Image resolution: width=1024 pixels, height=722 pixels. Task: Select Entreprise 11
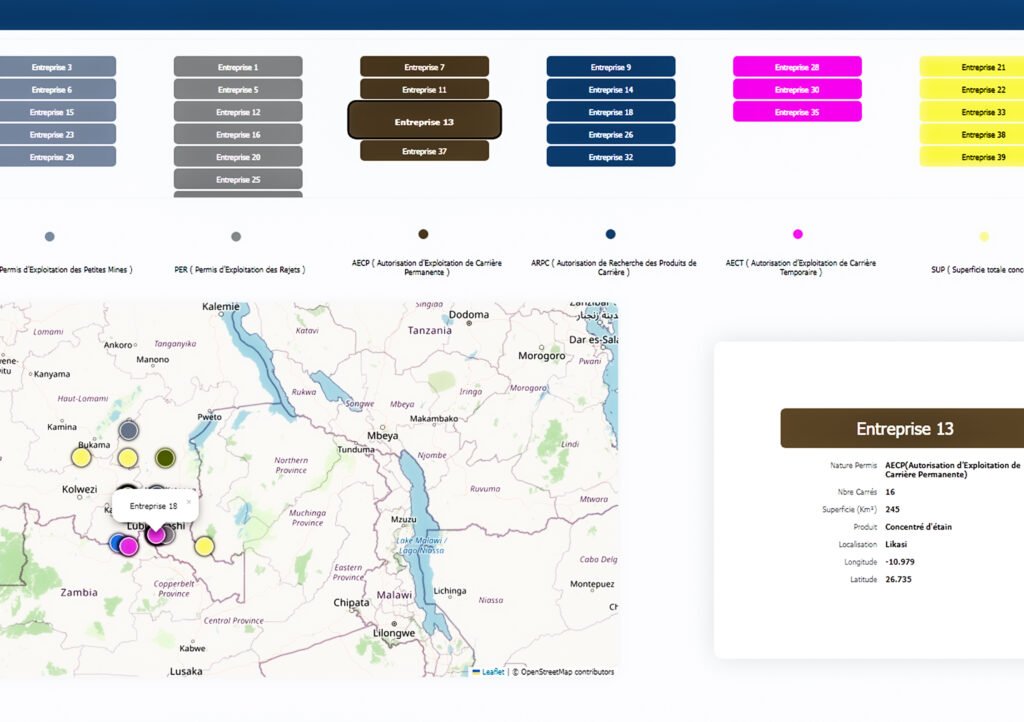(424, 89)
